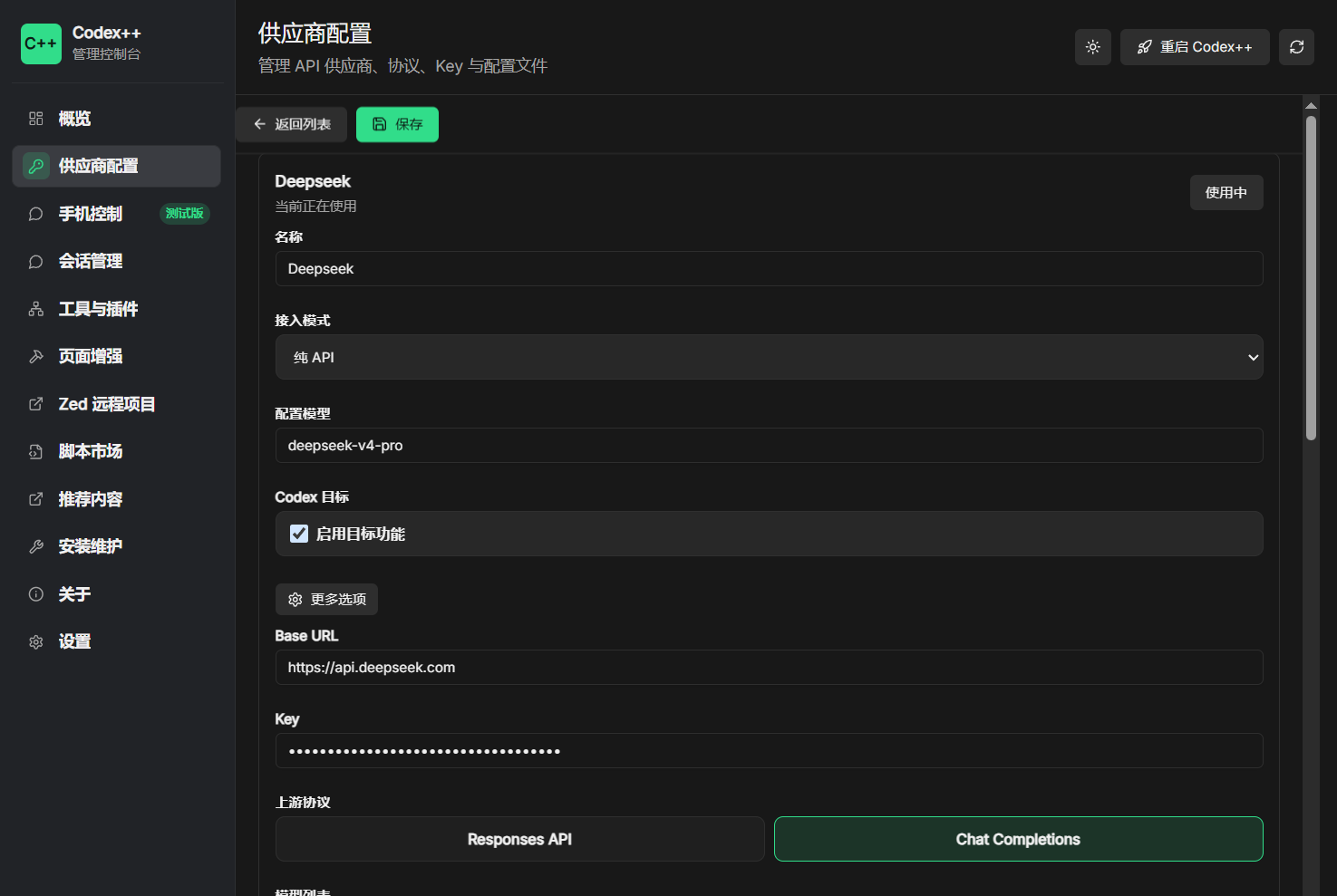
Task: Open Zed 远程项目 from sidebar
Action: click(117, 404)
